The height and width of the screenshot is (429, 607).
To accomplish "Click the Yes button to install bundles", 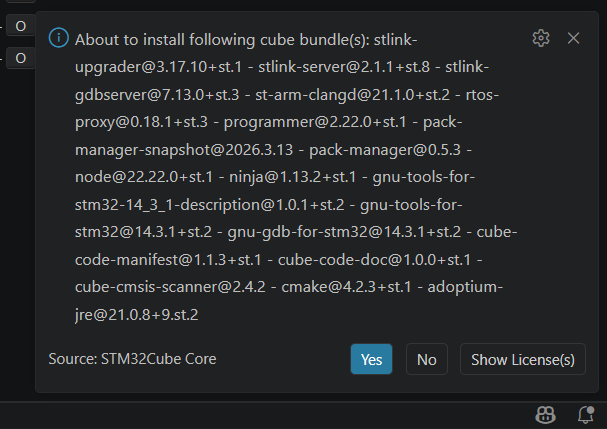I will point(371,359).
